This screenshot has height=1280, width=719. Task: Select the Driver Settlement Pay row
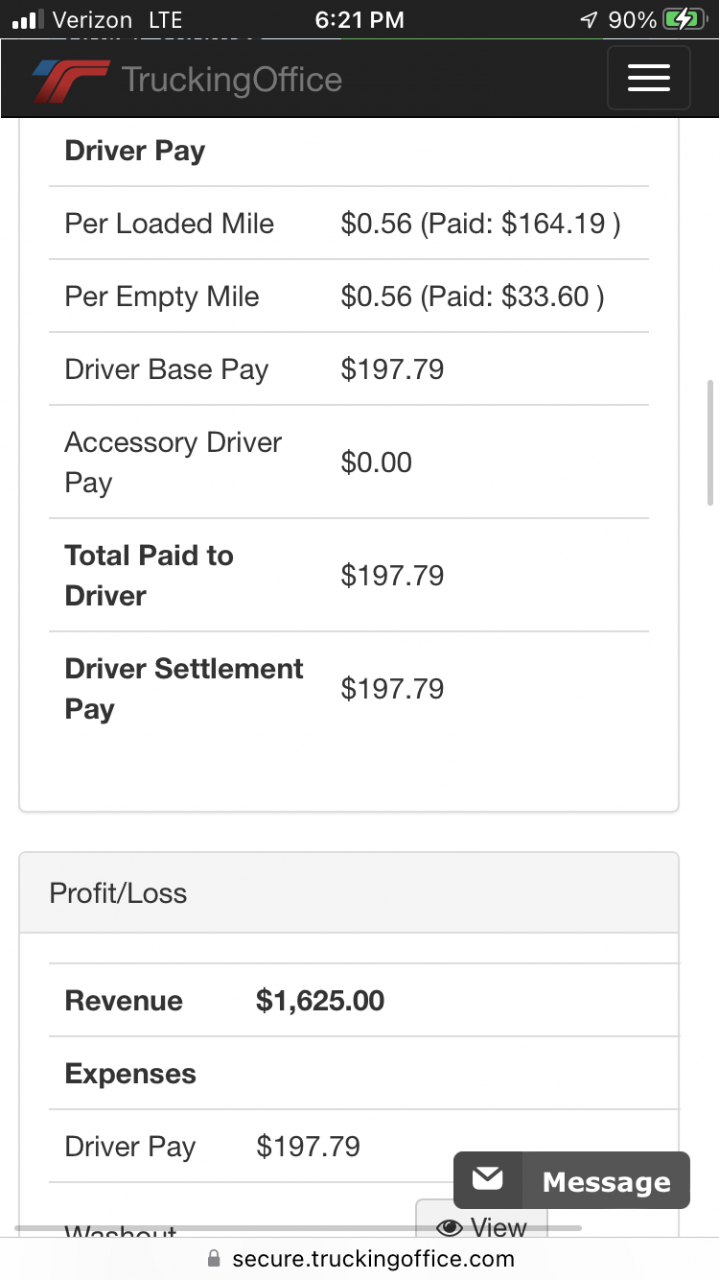[349, 688]
